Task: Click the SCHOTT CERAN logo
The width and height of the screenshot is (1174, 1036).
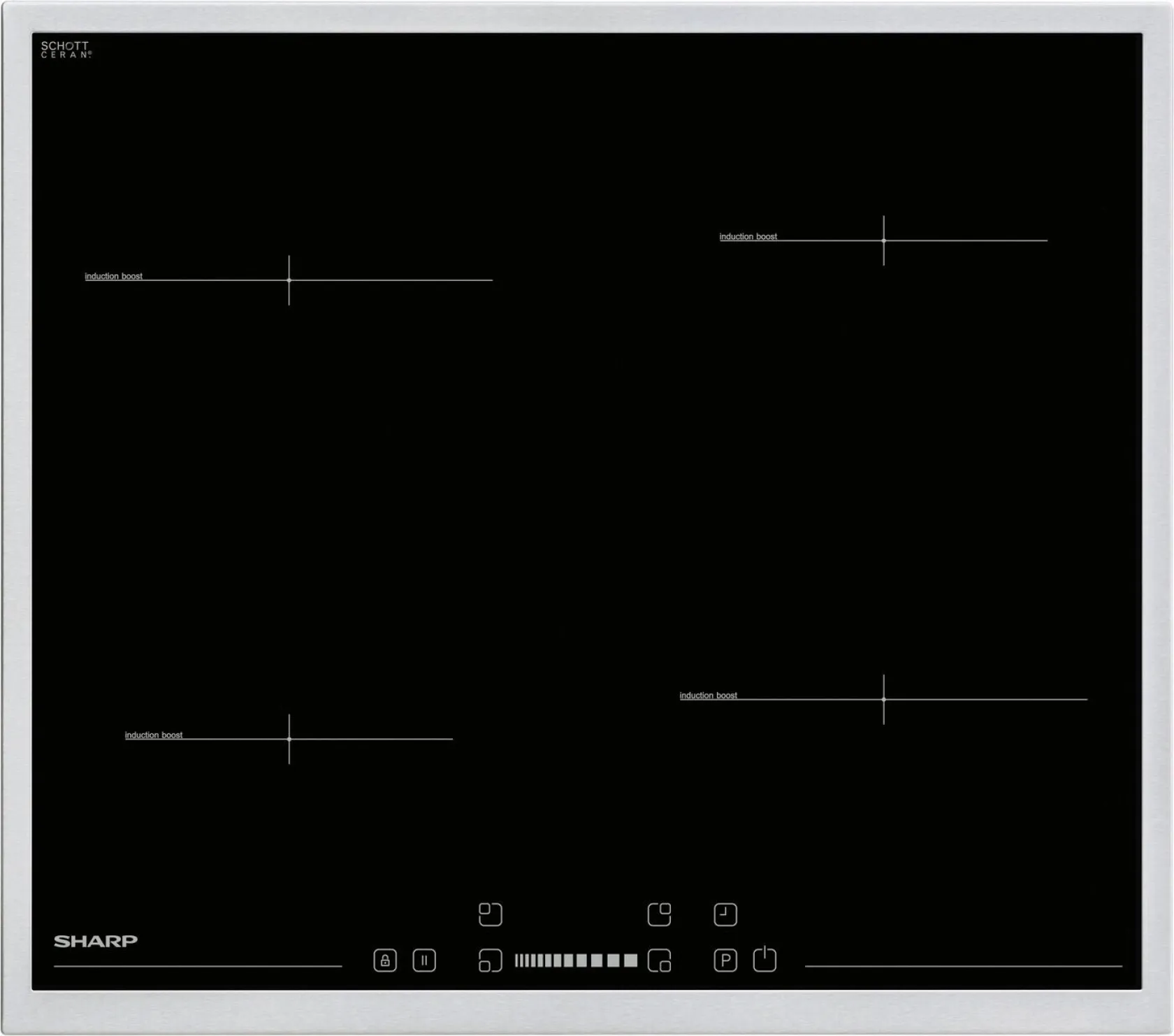Action: 66,50
